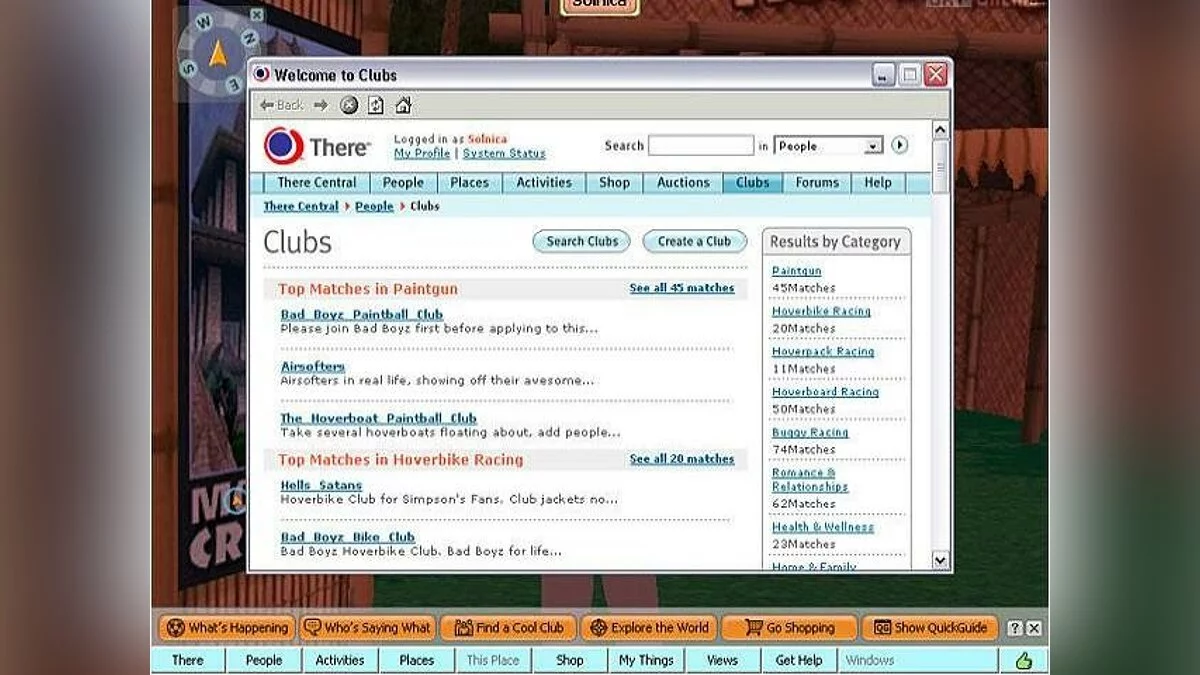Switch to the There Central tab

pos(317,183)
